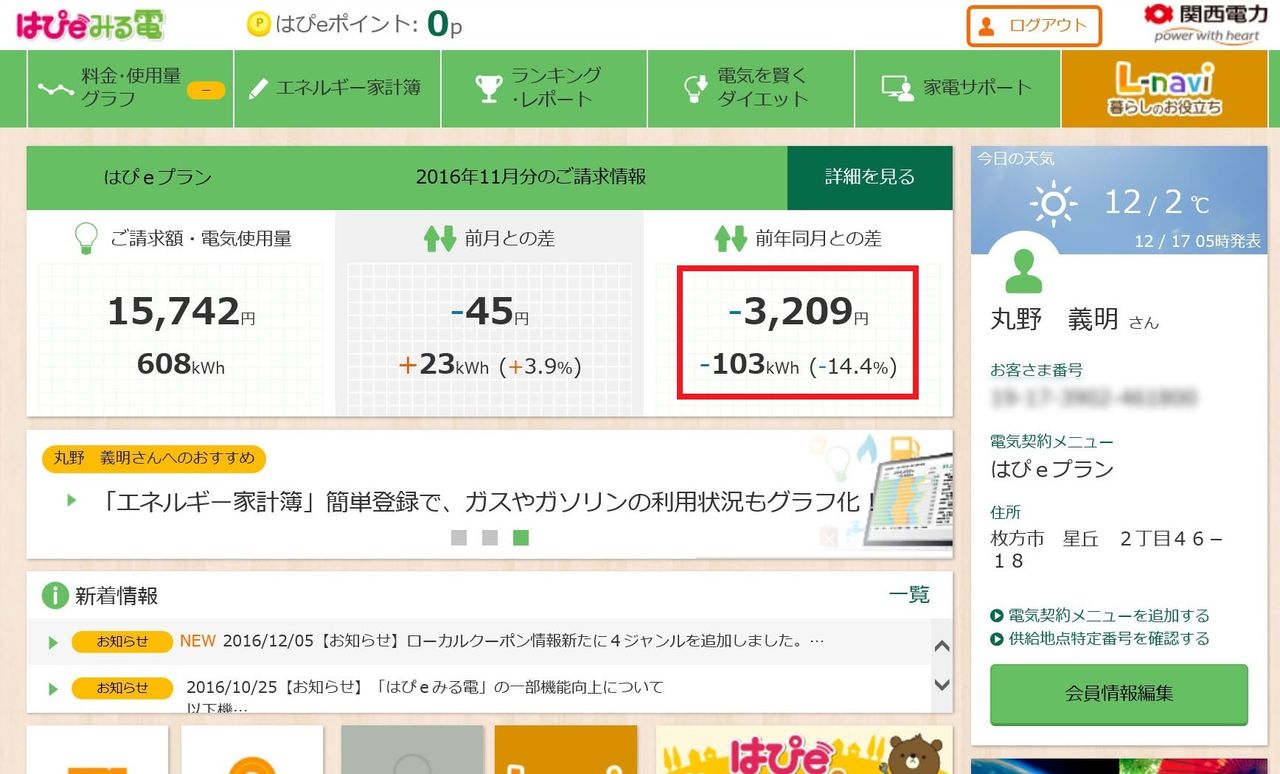Click the はぴeみる電 logo
This screenshot has height=774, width=1280.
(x=90, y=25)
